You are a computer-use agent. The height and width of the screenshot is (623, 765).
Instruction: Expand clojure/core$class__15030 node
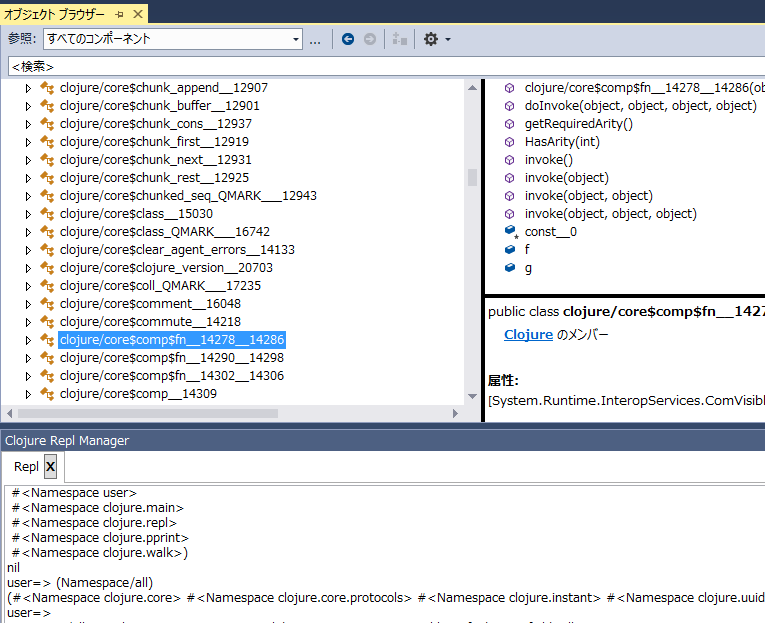click(x=28, y=214)
